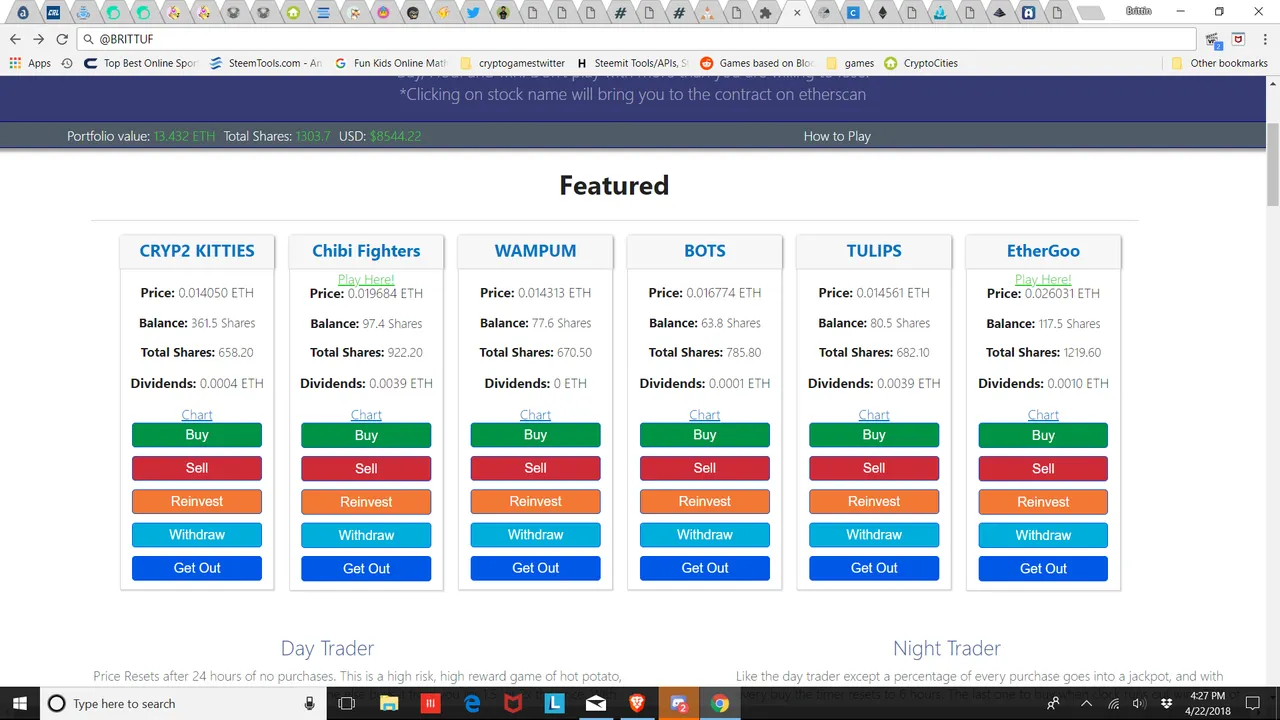
Task: Click Play Here under Chibi Fighters
Action: click(366, 279)
